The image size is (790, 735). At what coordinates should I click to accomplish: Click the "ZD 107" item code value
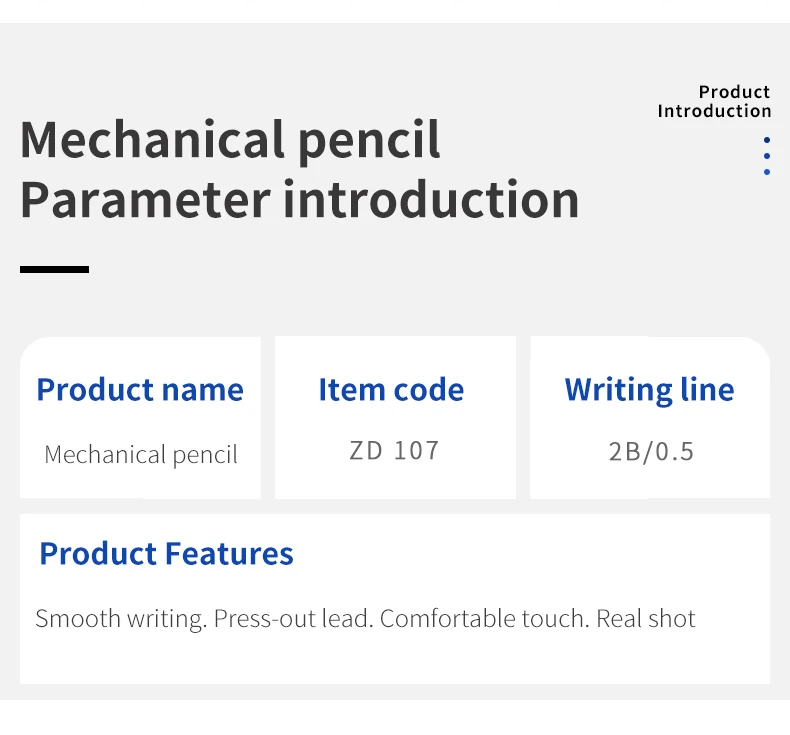[394, 451]
